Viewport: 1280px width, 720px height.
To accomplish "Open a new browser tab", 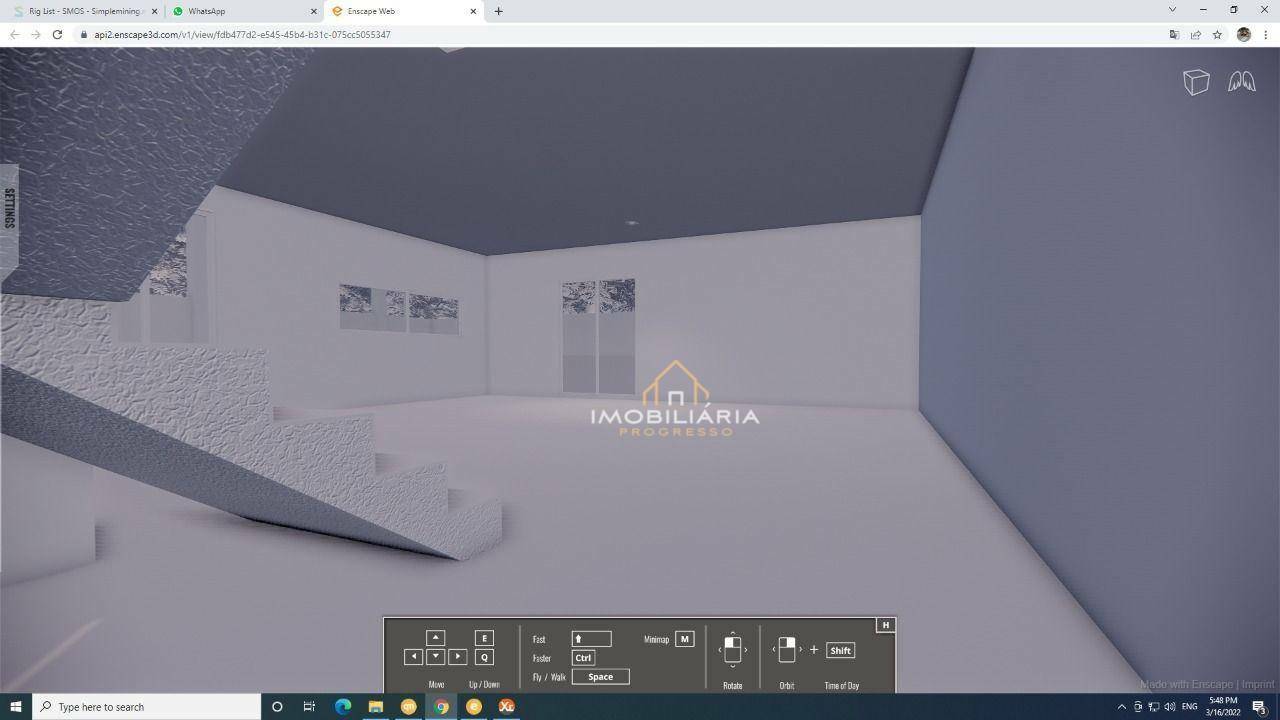I will 498,11.
